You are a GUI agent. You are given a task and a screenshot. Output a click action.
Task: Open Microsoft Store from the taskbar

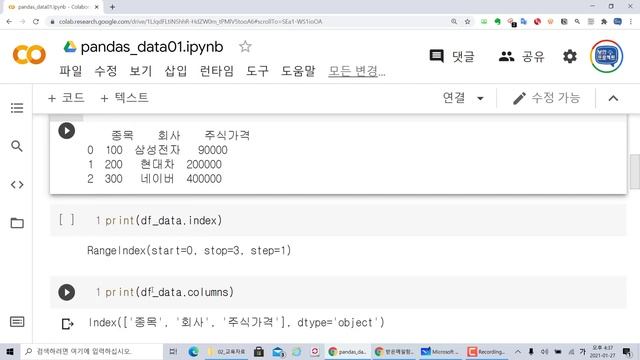point(258,351)
